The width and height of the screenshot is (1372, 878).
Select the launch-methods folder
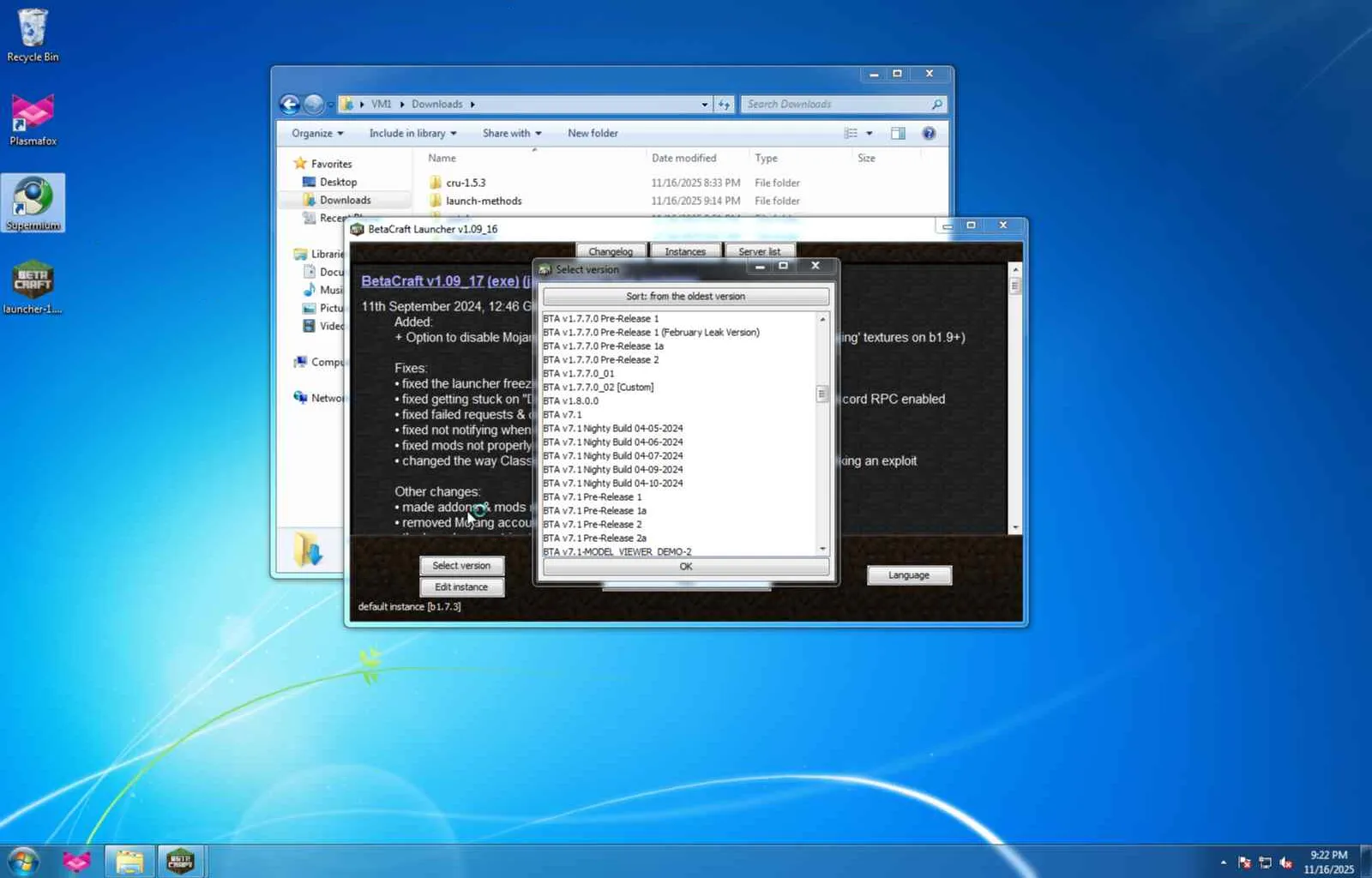pyautogui.click(x=484, y=201)
